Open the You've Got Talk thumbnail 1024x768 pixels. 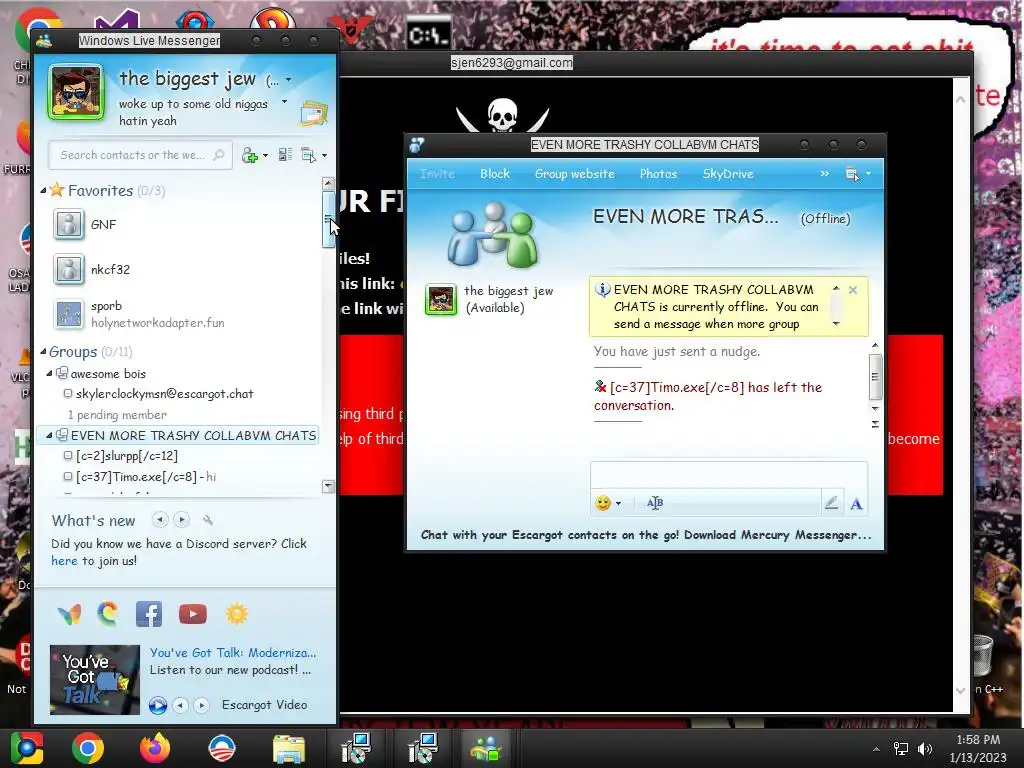pyautogui.click(x=95, y=680)
